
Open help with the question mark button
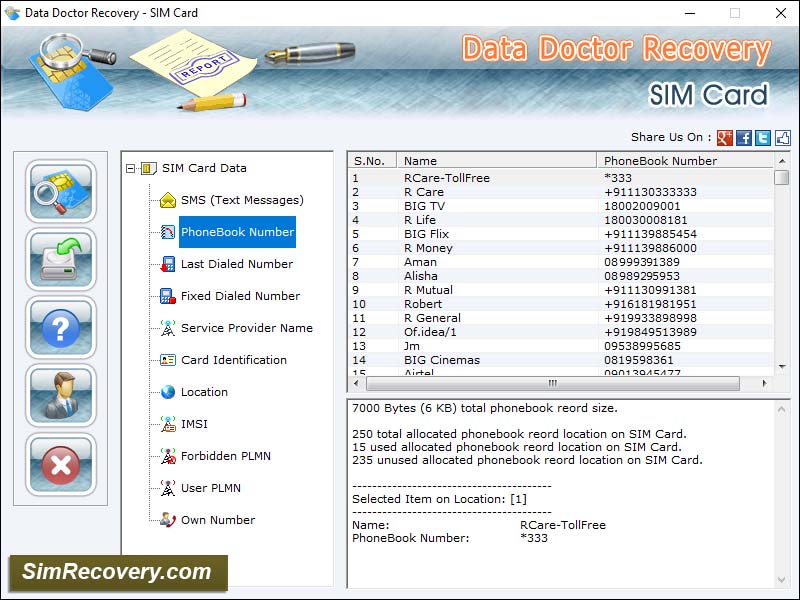coord(61,328)
